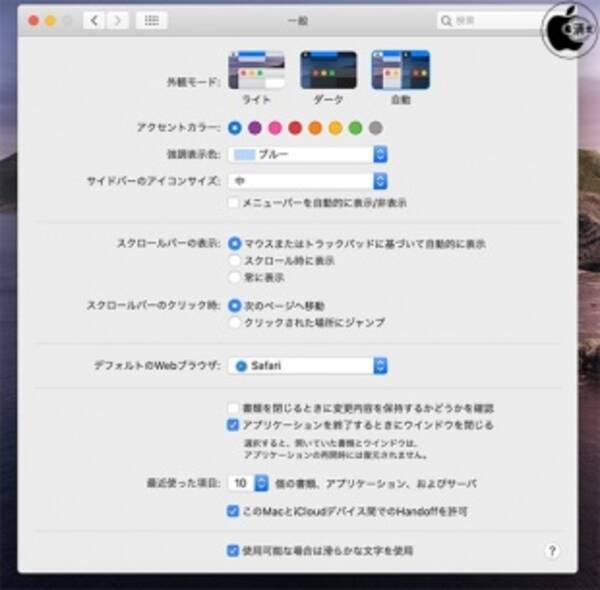
Task: Show all preferences with the grid icon
Action: [x=152, y=20]
